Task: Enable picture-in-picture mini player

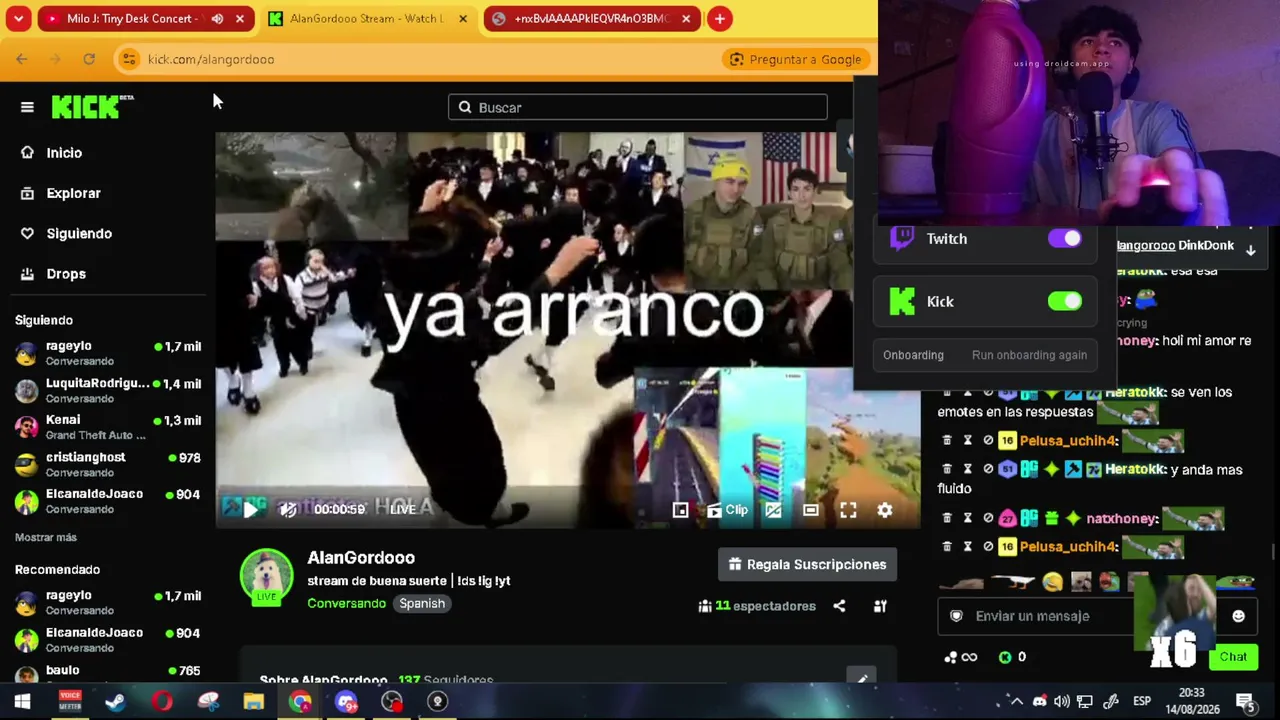Action: [680, 510]
